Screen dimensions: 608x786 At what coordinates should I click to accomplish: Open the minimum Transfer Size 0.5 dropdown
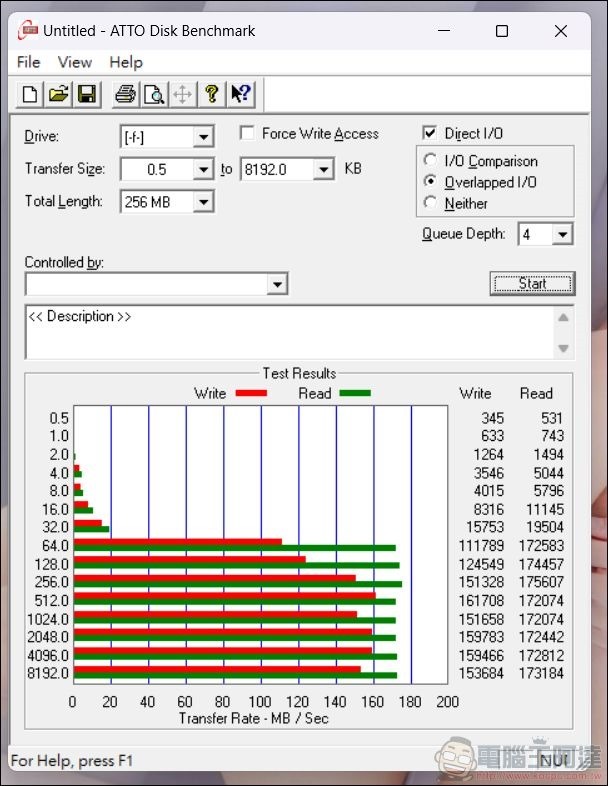204,169
